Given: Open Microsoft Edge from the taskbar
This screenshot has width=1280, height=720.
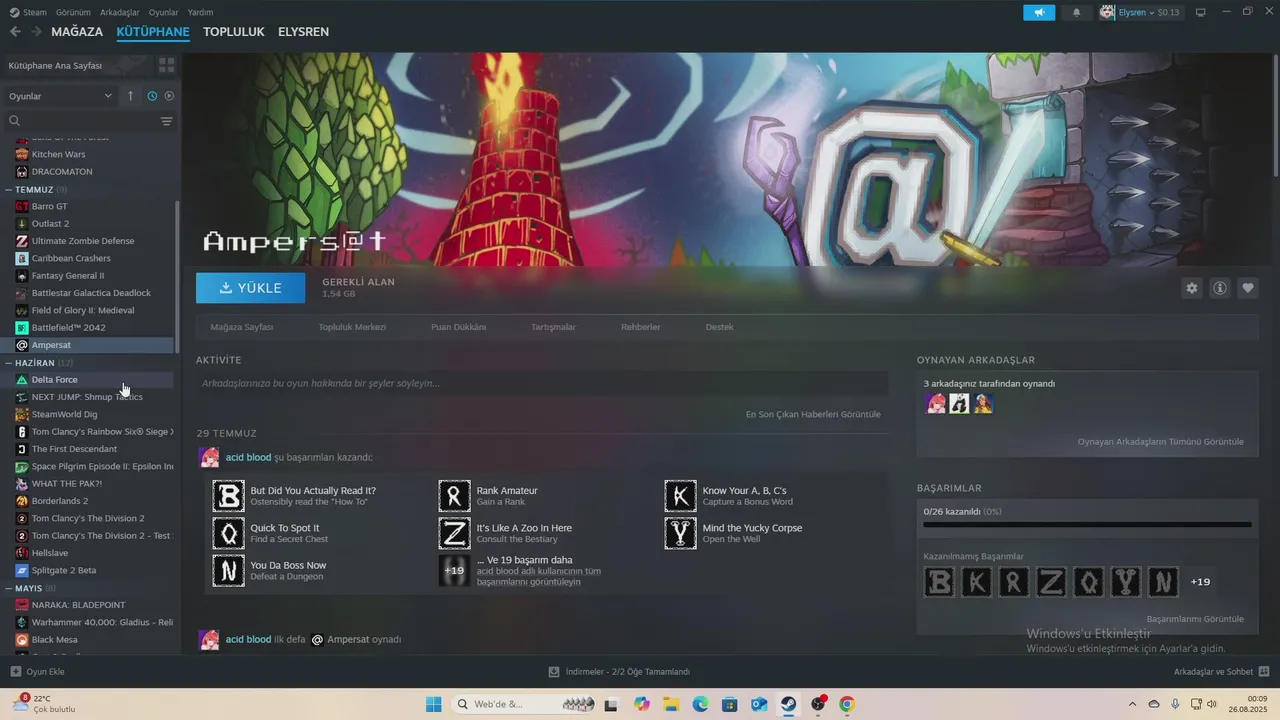Looking at the screenshot, I should coord(701,704).
